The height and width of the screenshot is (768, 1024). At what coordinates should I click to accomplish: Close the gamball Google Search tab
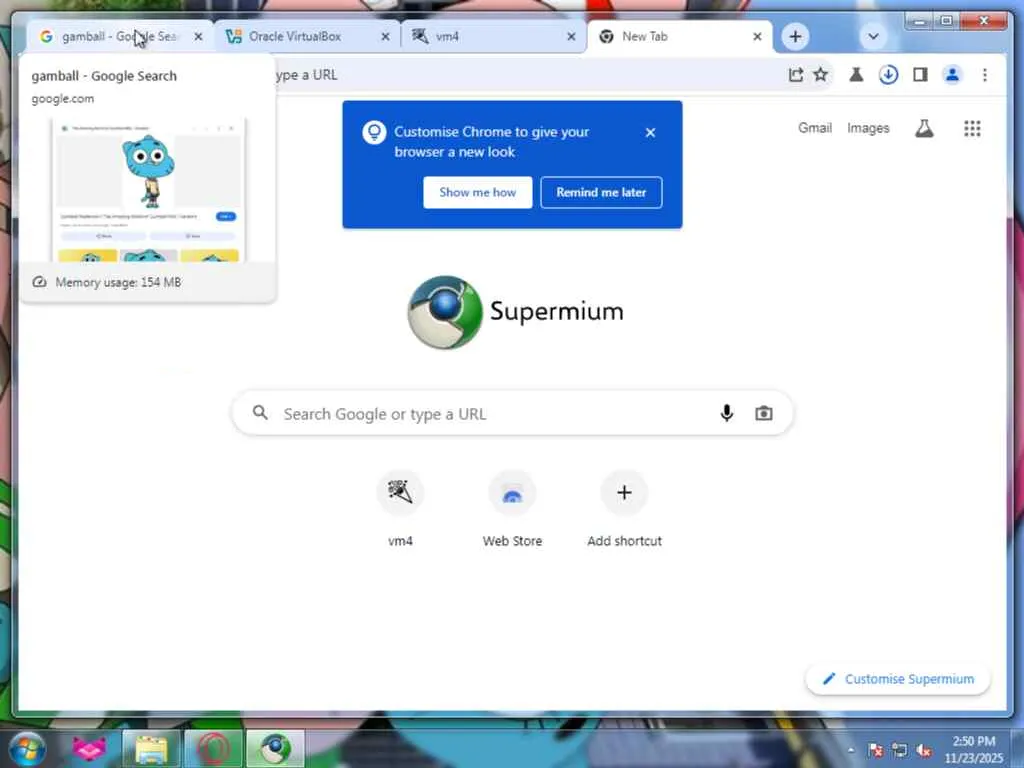tap(199, 37)
